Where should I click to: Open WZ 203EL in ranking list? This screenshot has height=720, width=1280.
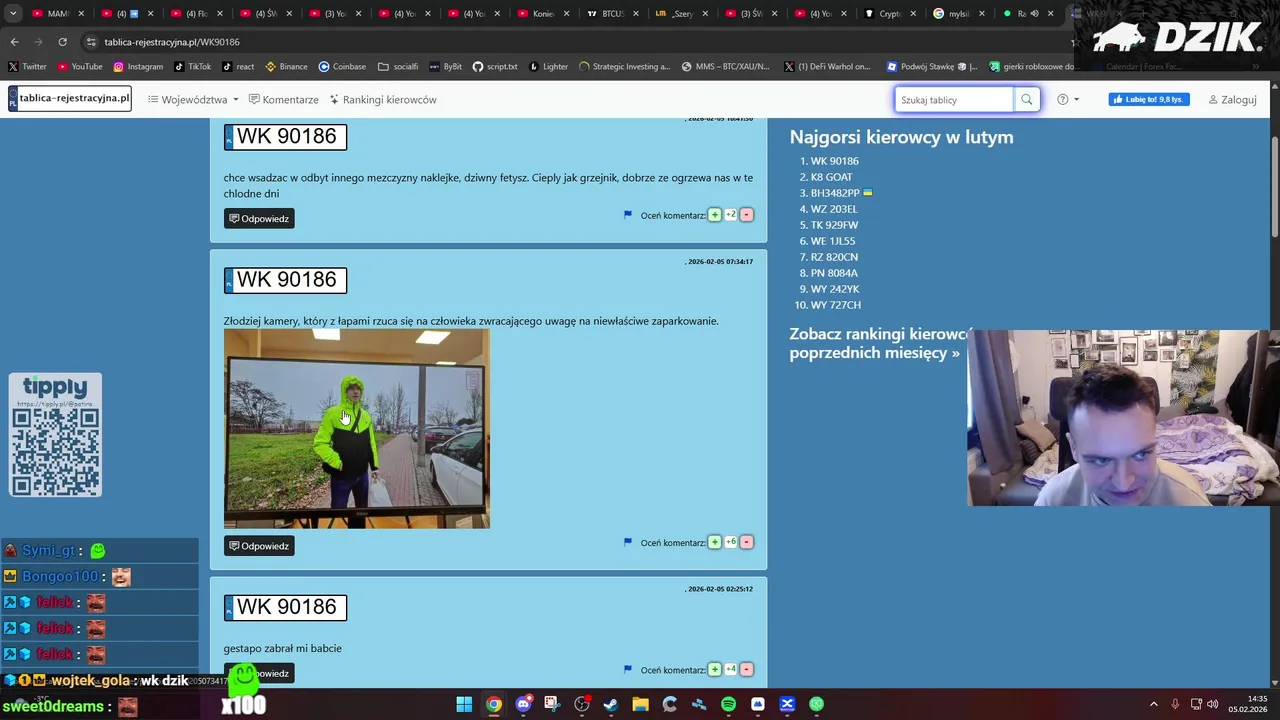tap(834, 209)
